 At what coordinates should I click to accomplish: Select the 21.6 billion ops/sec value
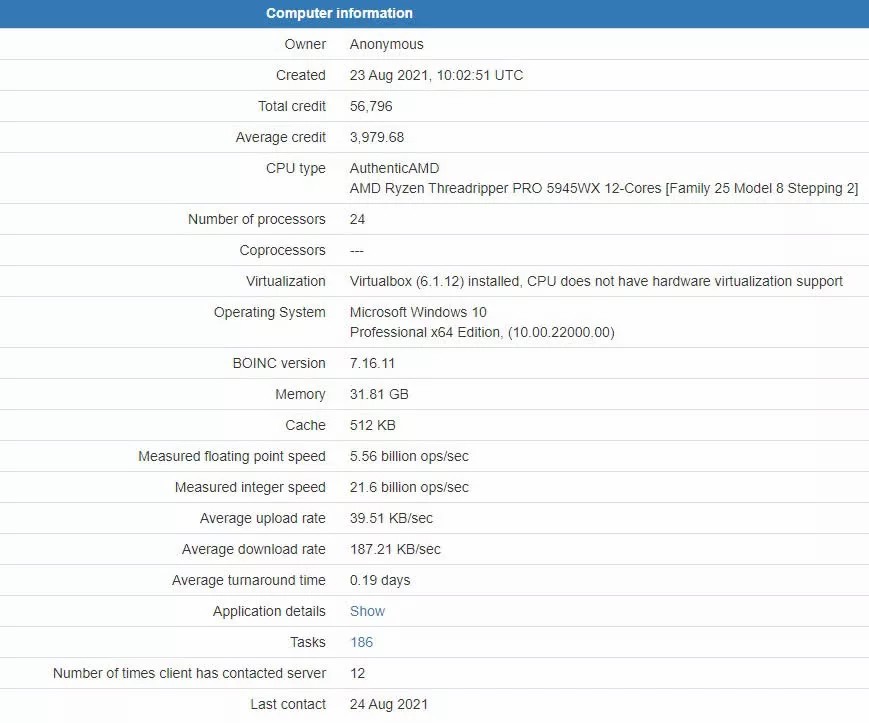(409, 488)
